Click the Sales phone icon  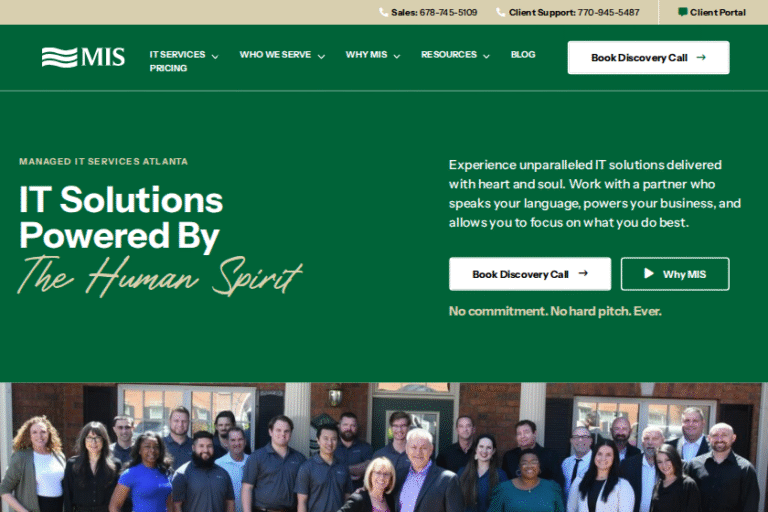click(x=384, y=12)
